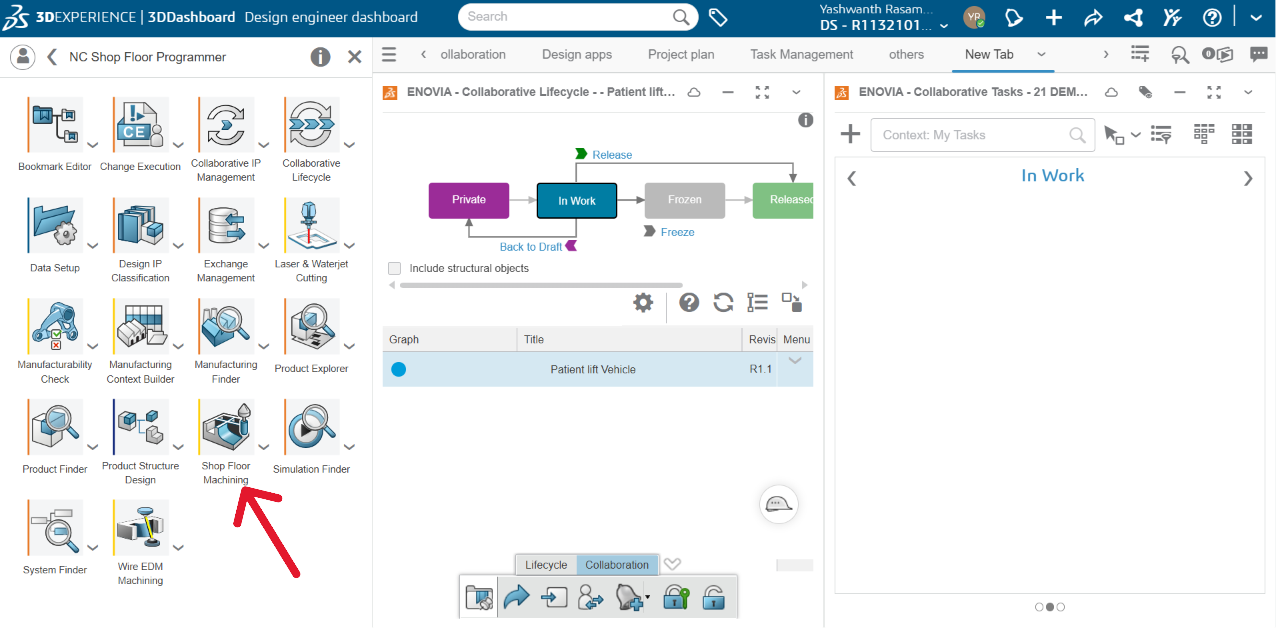Open Shop Floor Machining app
1276x628 pixels.
point(226,427)
